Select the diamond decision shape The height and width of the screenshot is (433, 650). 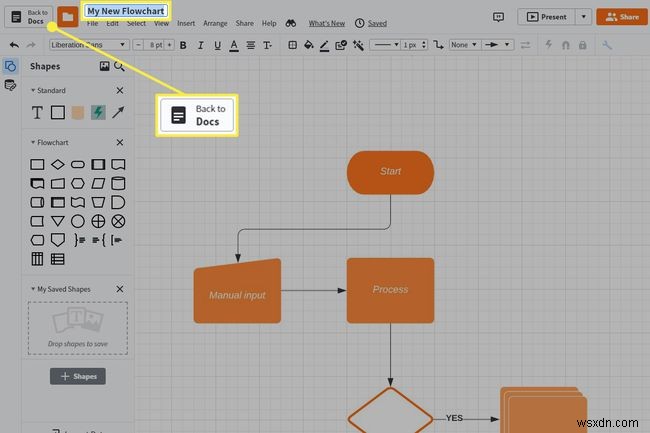pyautogui.click(x=58, y=164)
